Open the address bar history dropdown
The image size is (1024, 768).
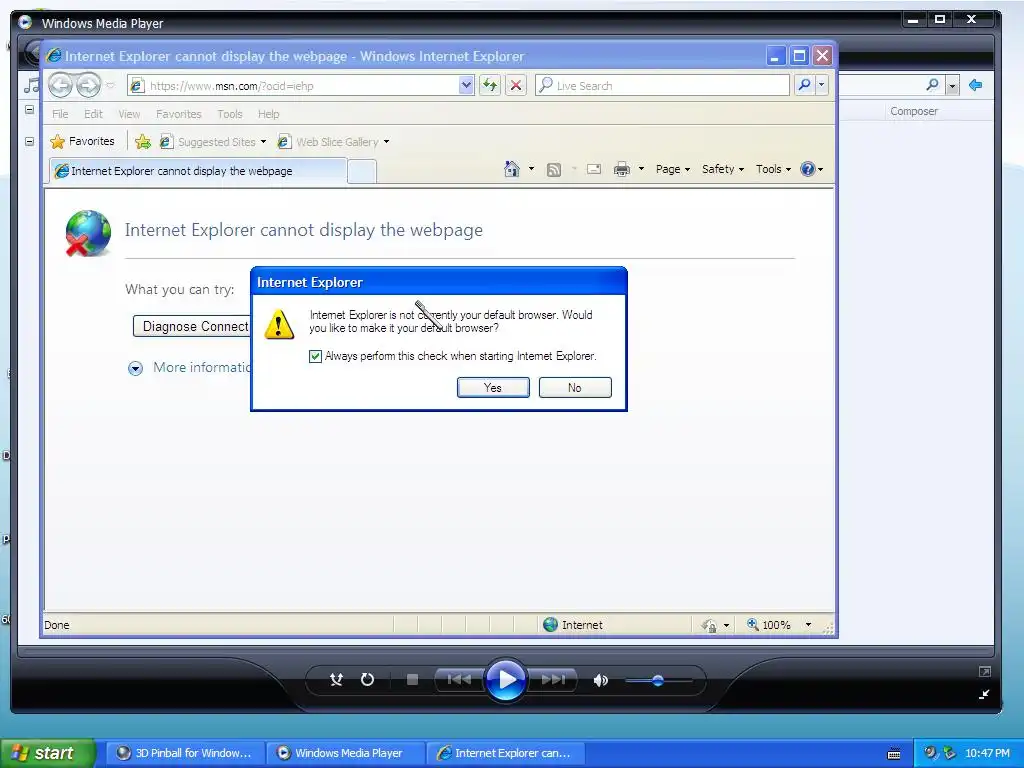tap(466, 85)
